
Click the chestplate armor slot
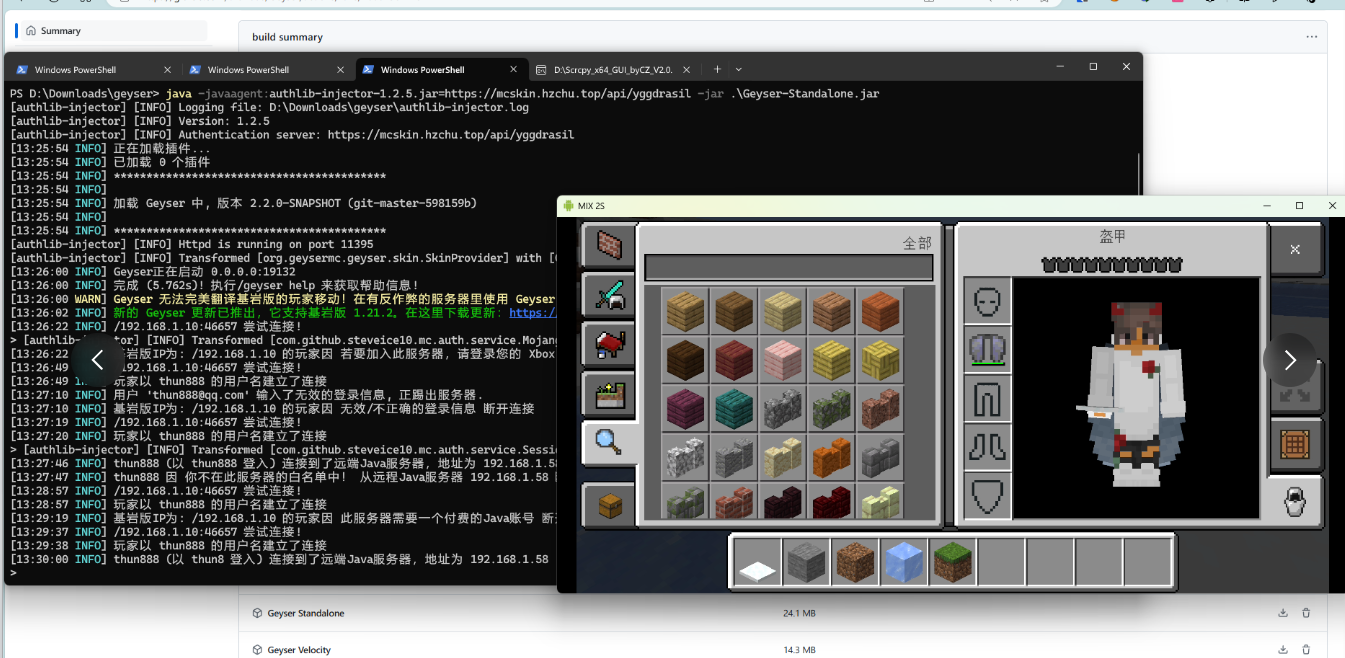988,349
